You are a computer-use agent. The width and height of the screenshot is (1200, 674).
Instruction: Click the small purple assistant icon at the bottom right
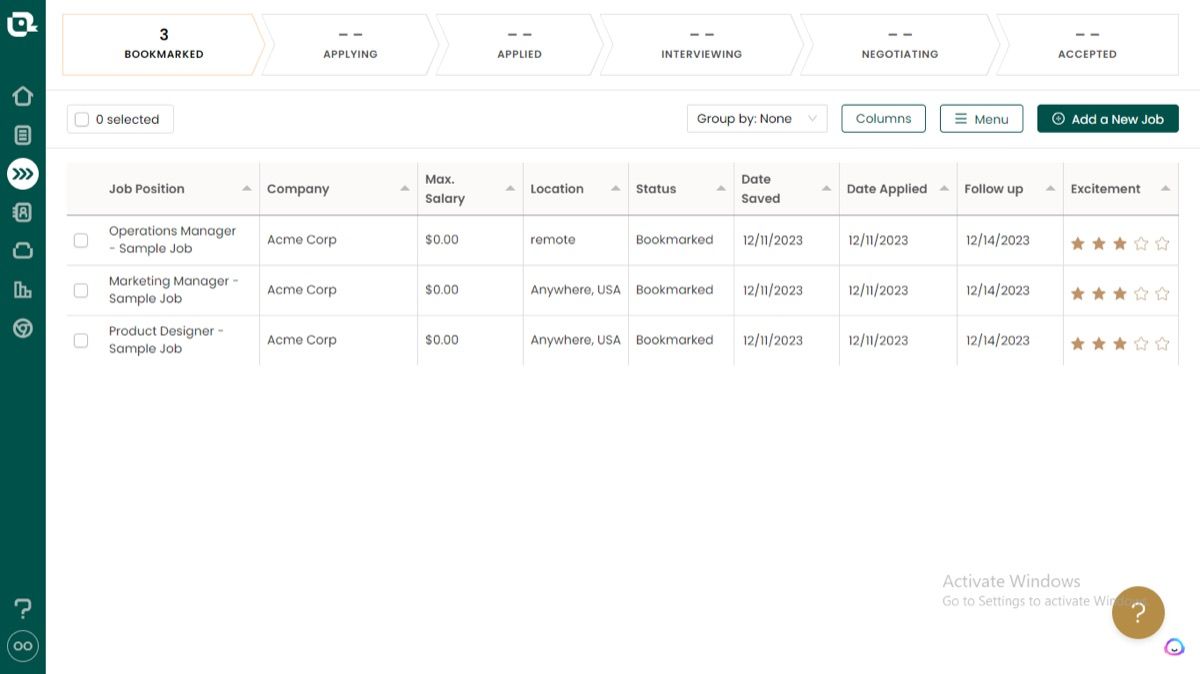tap(1174, 647)
